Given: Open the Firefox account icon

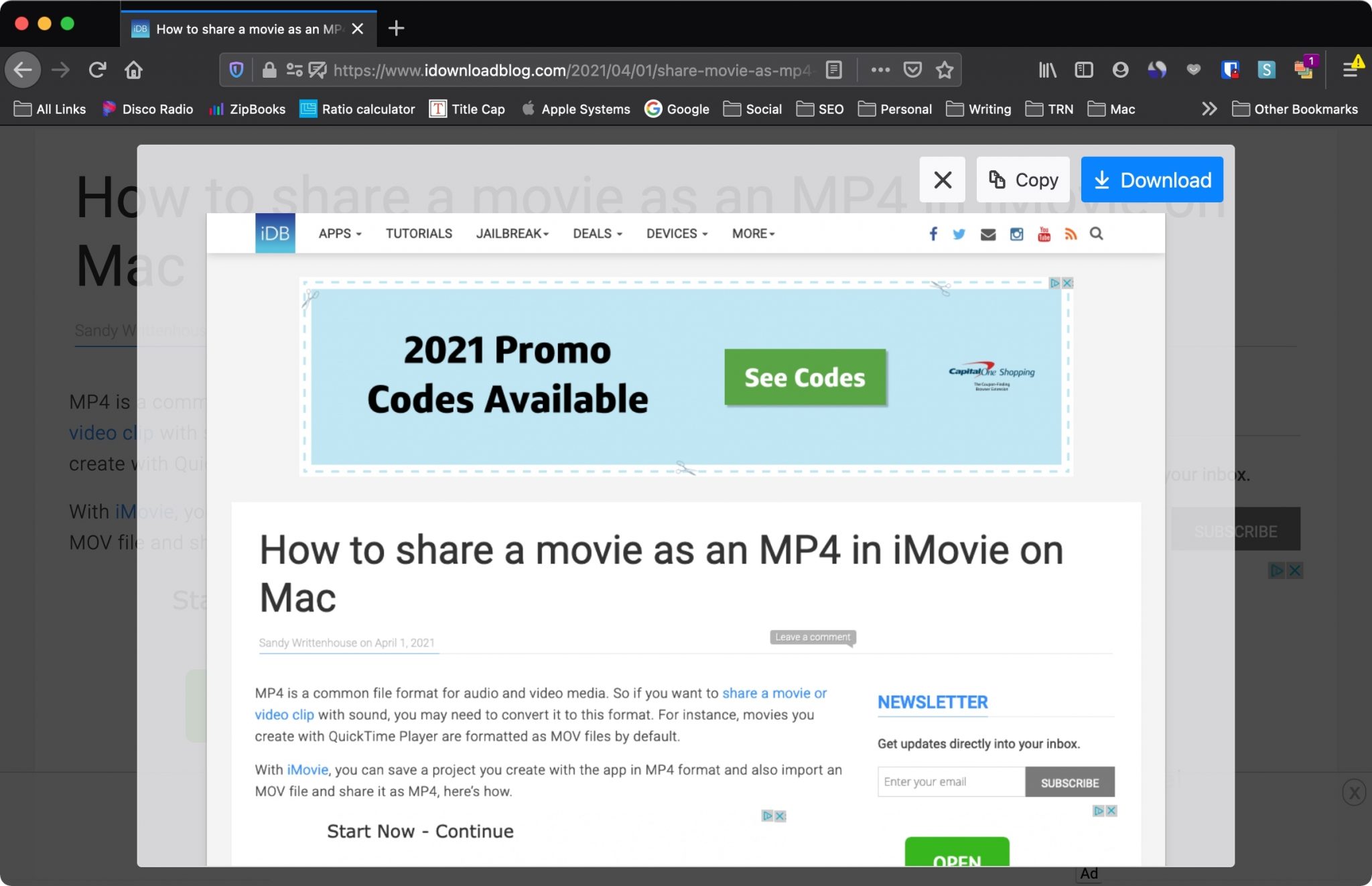Looking at the screenshot, I should tap(1120, 70).
